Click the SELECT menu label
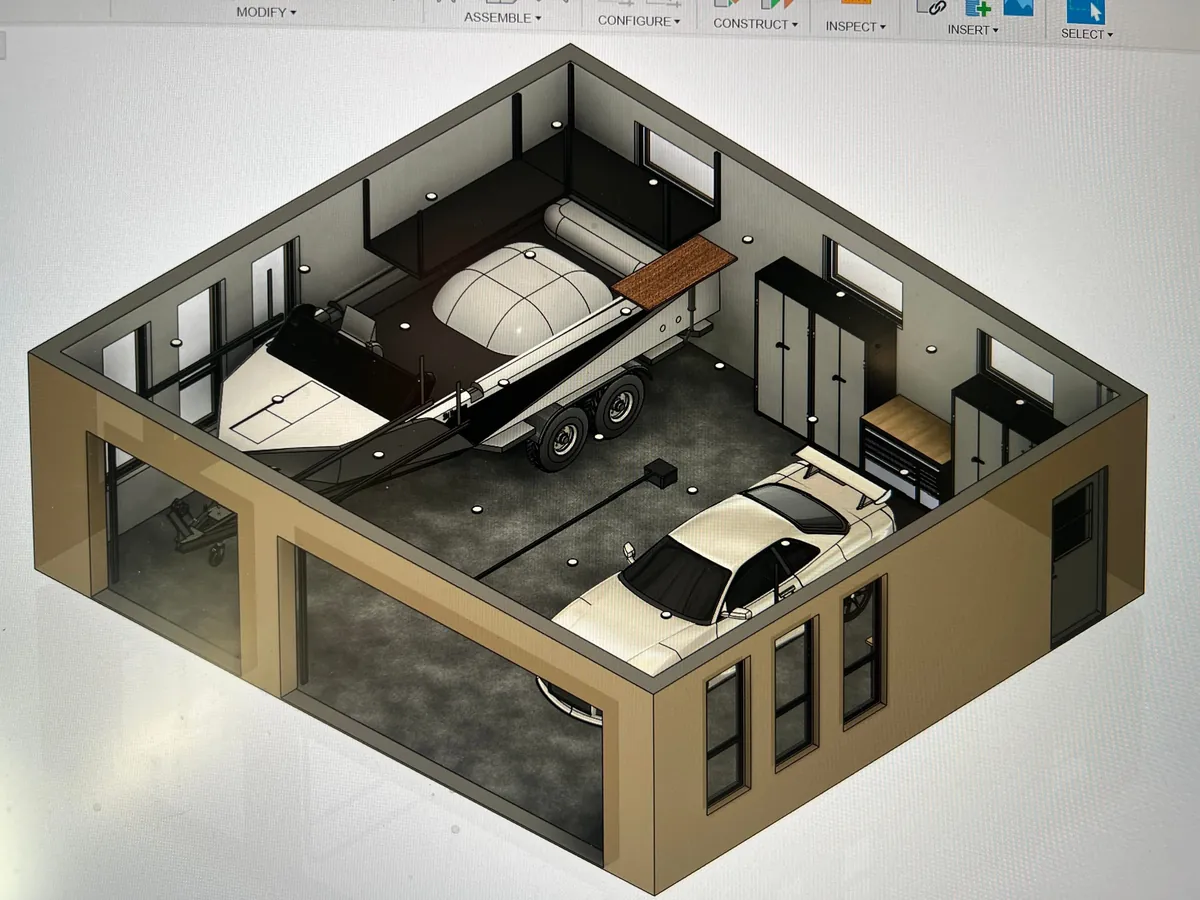This screenshot has width=1200, height=900. point(1086,34)
